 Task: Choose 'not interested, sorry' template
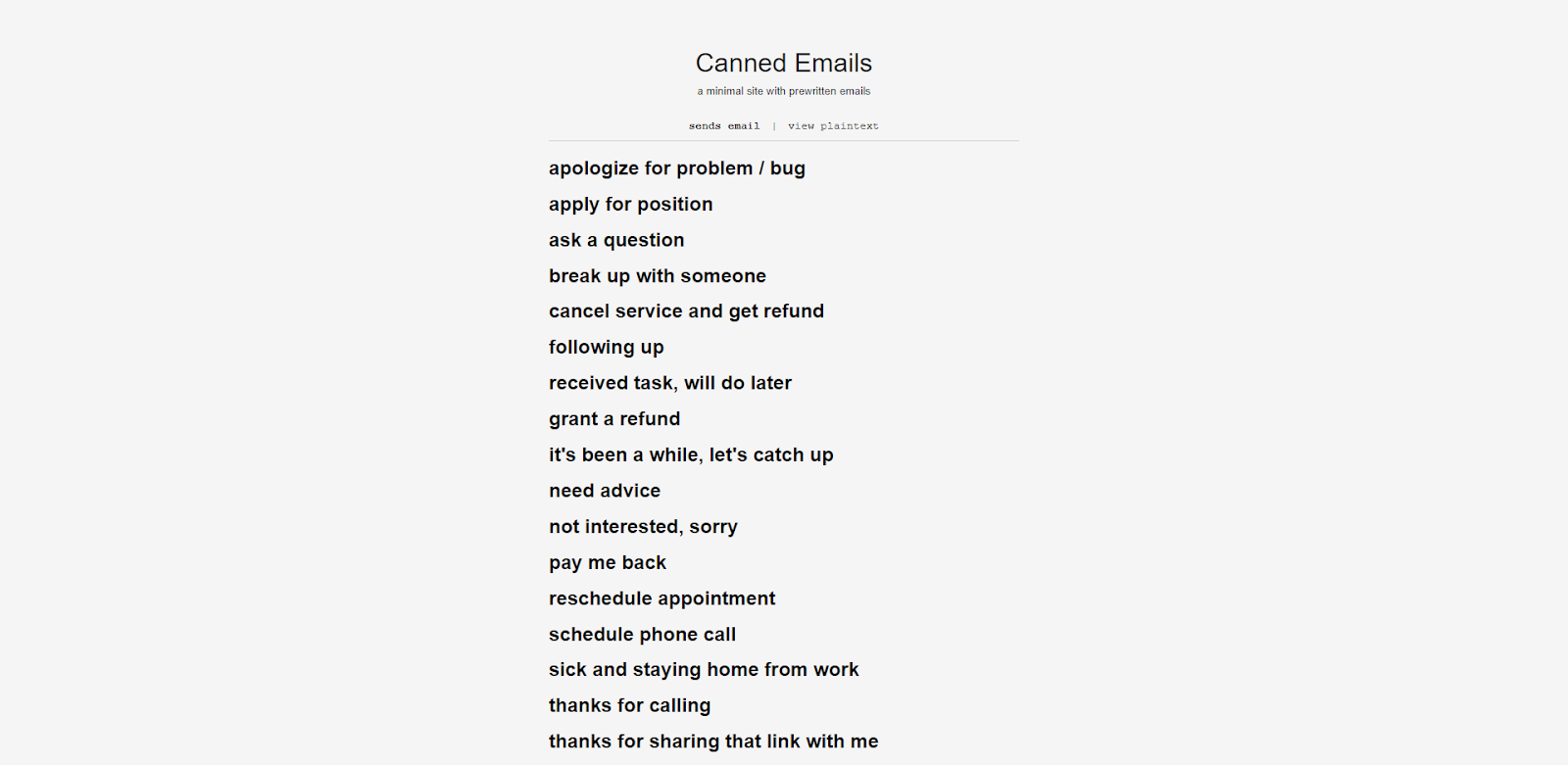pos(643,527)
